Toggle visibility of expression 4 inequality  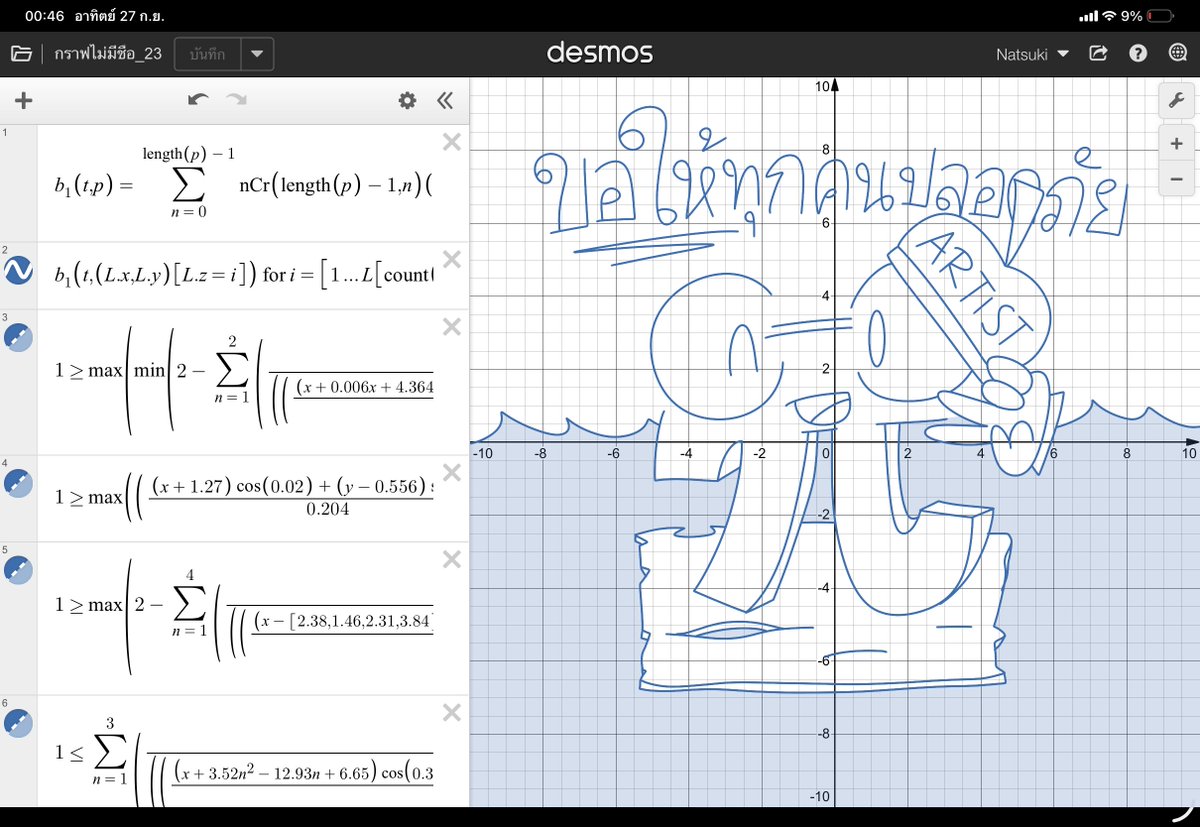pyautogui.click(x=19, y=483)
